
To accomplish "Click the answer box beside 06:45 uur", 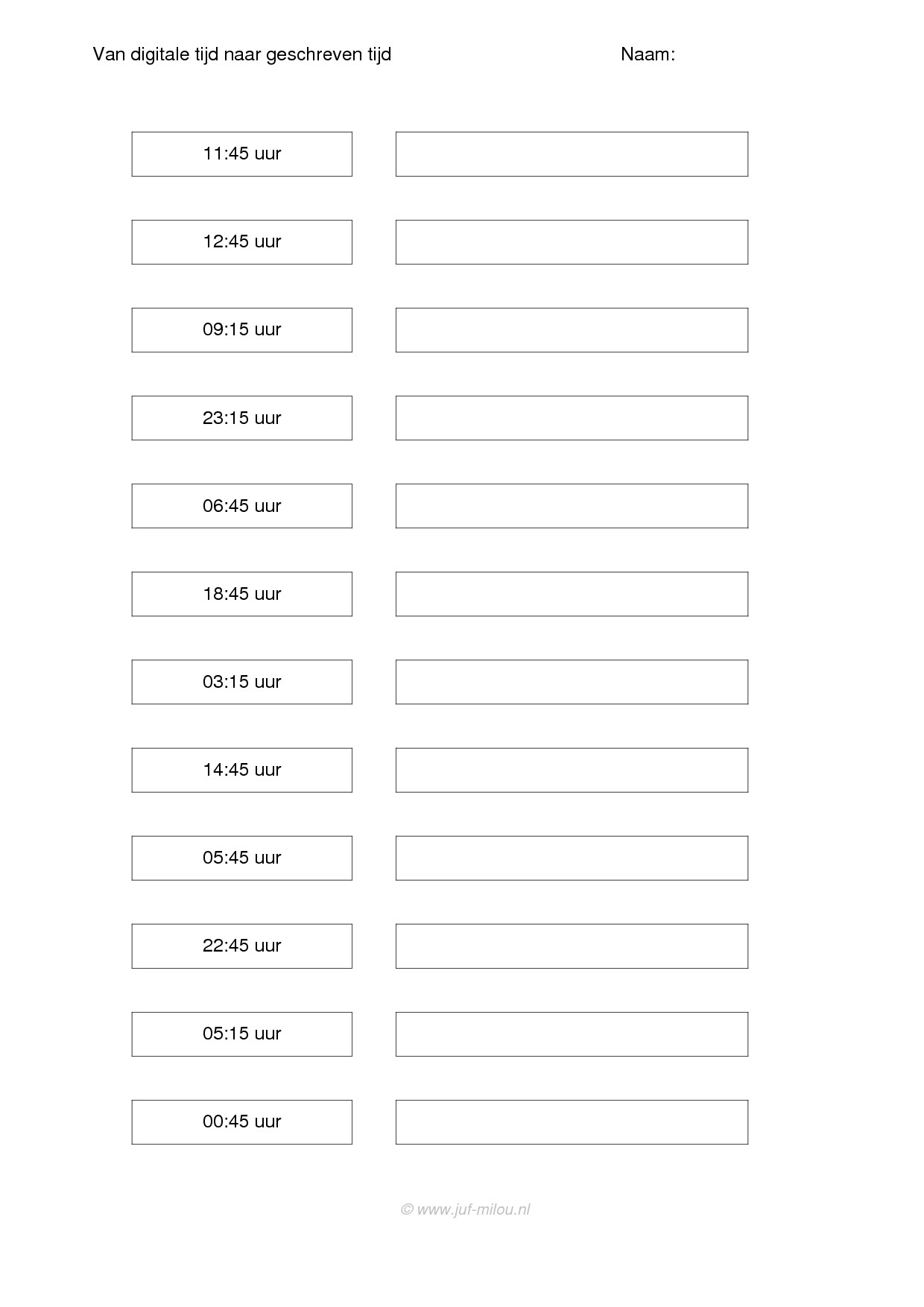I will pyautogui.click(x=572, y=506).
